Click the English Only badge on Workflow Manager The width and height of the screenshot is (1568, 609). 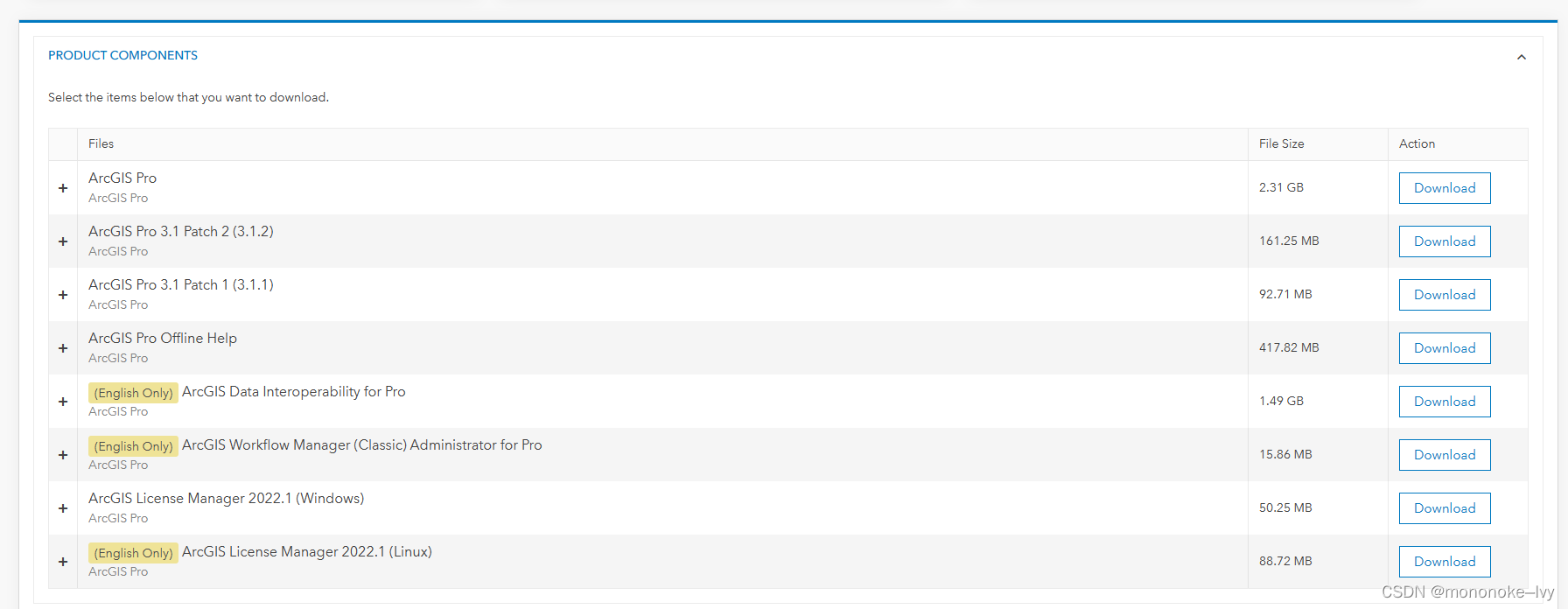coord(133,446)
